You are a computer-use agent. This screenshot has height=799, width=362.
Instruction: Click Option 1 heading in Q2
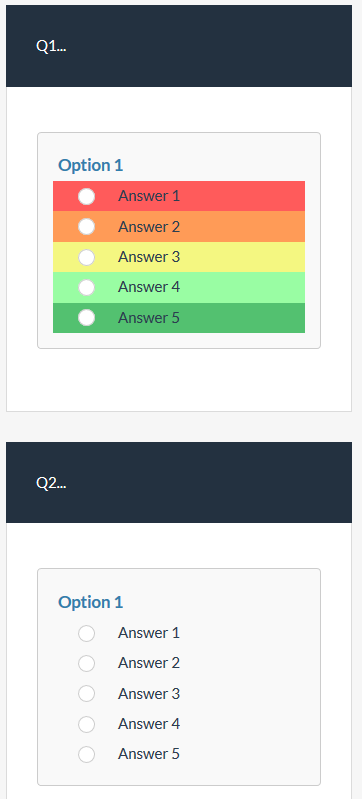(x=91, y=602)
